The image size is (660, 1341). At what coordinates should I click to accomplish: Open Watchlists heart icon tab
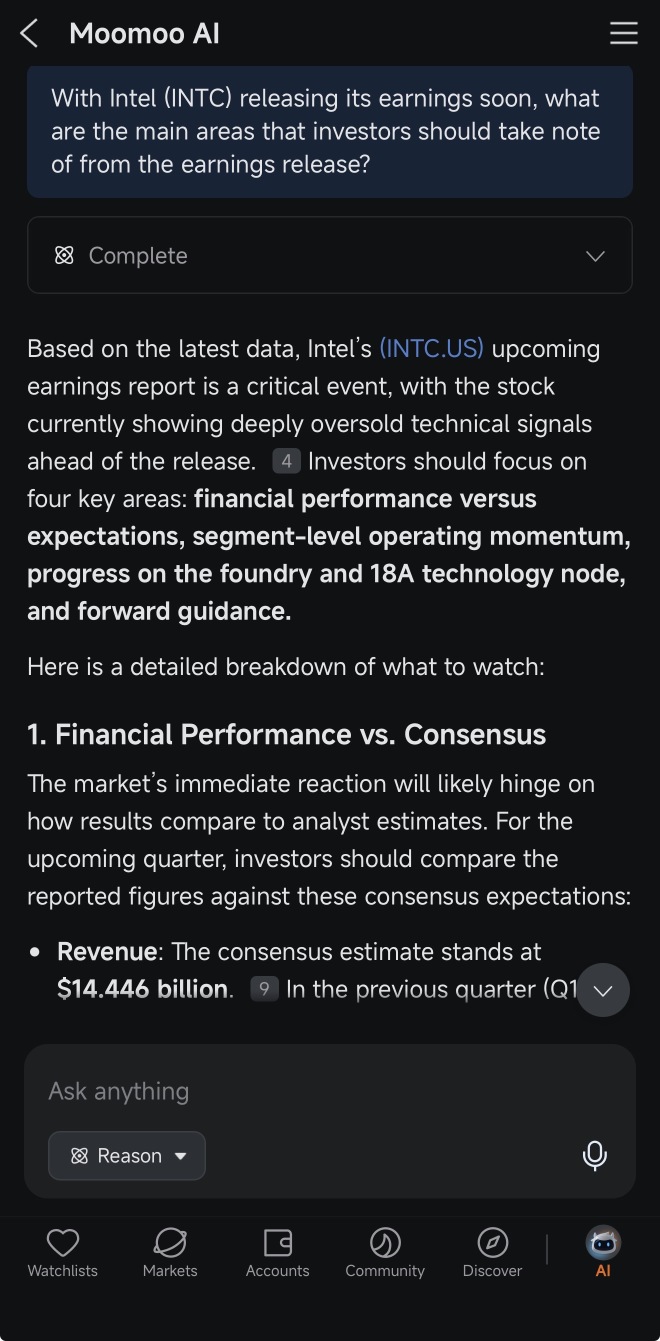click(62, 1254)
